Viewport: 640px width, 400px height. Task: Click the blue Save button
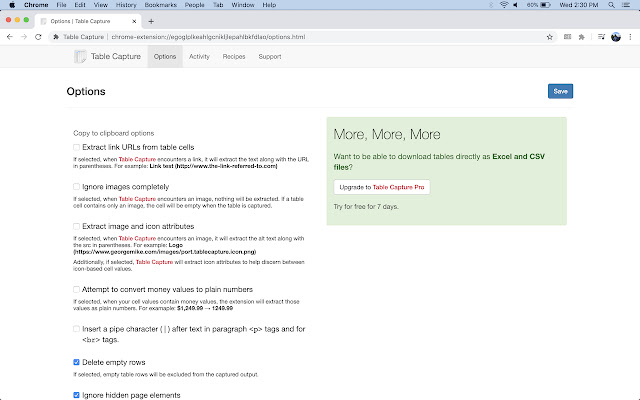560,91
